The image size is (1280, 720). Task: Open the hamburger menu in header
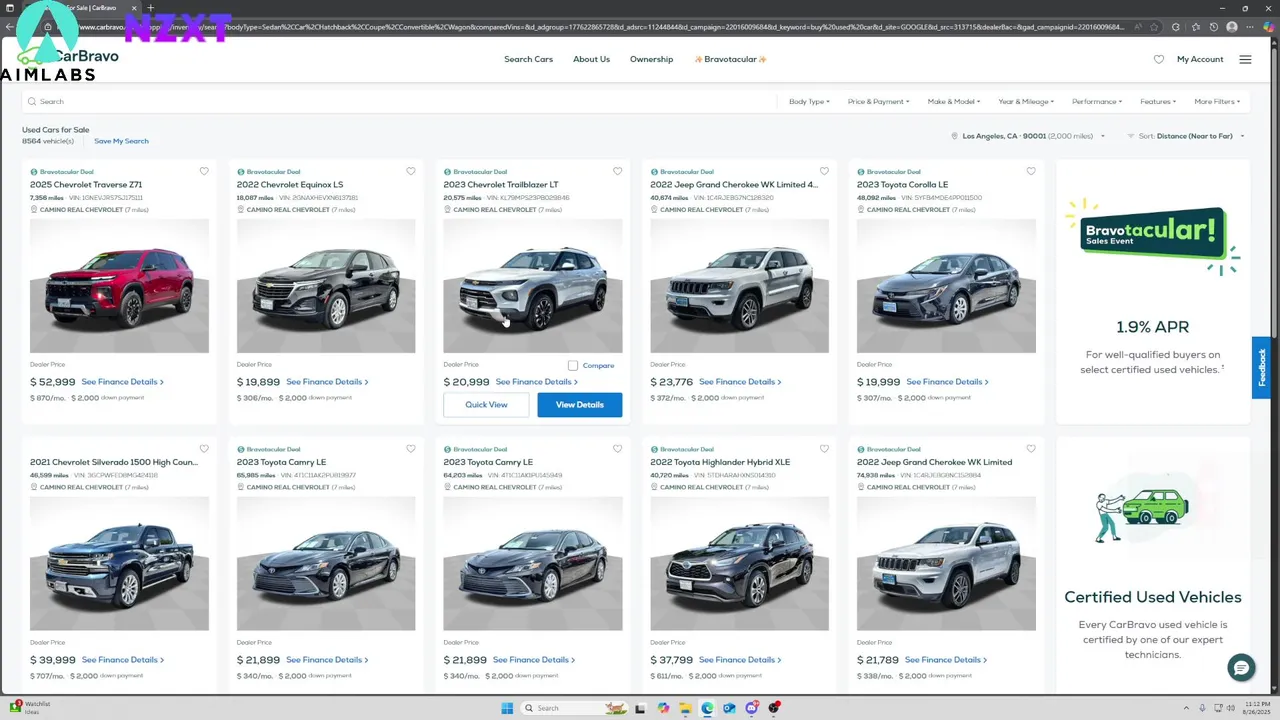[x=1245, y=59]
